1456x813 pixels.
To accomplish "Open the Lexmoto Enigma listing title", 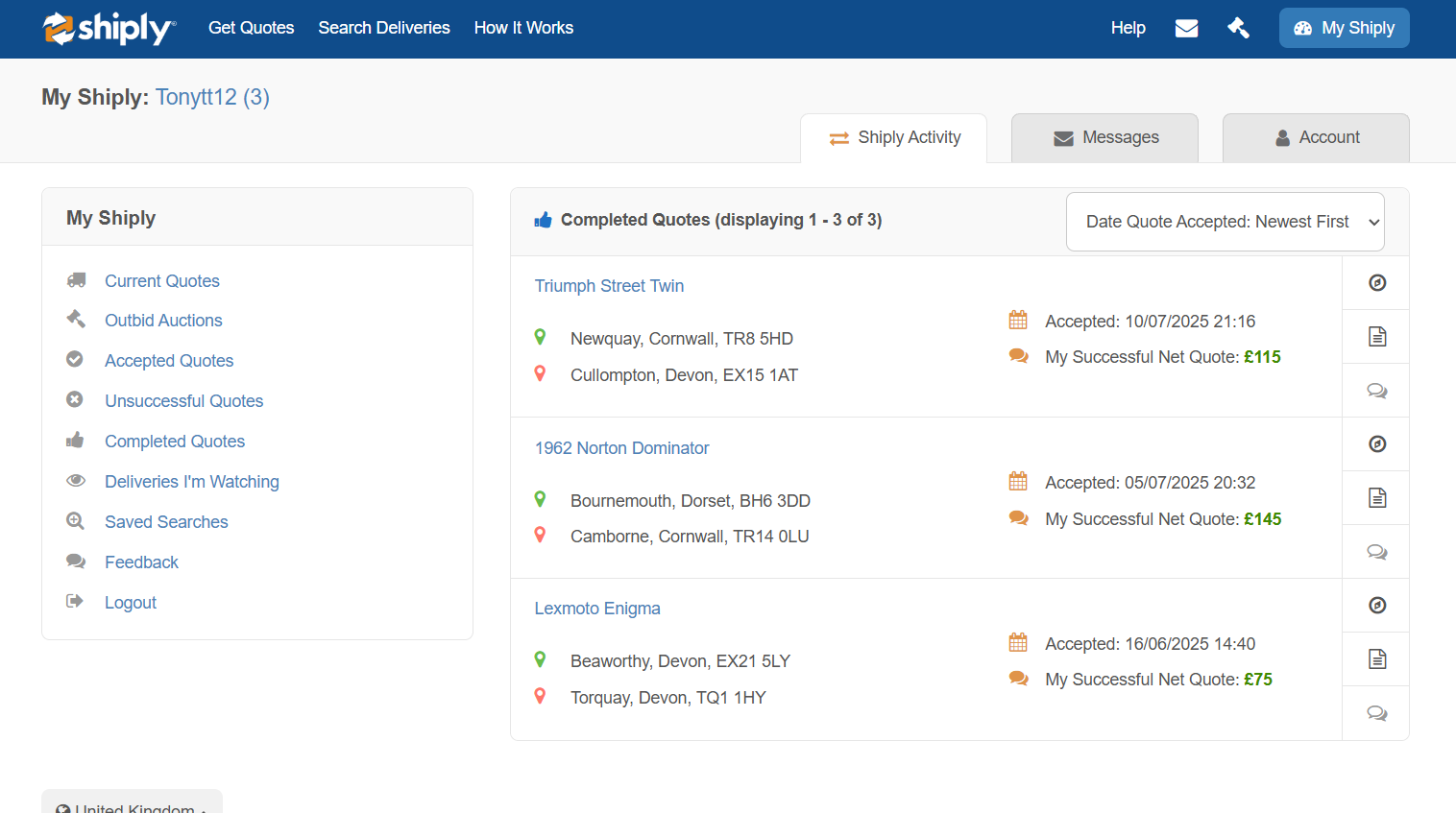I will [x=597, y=609].
